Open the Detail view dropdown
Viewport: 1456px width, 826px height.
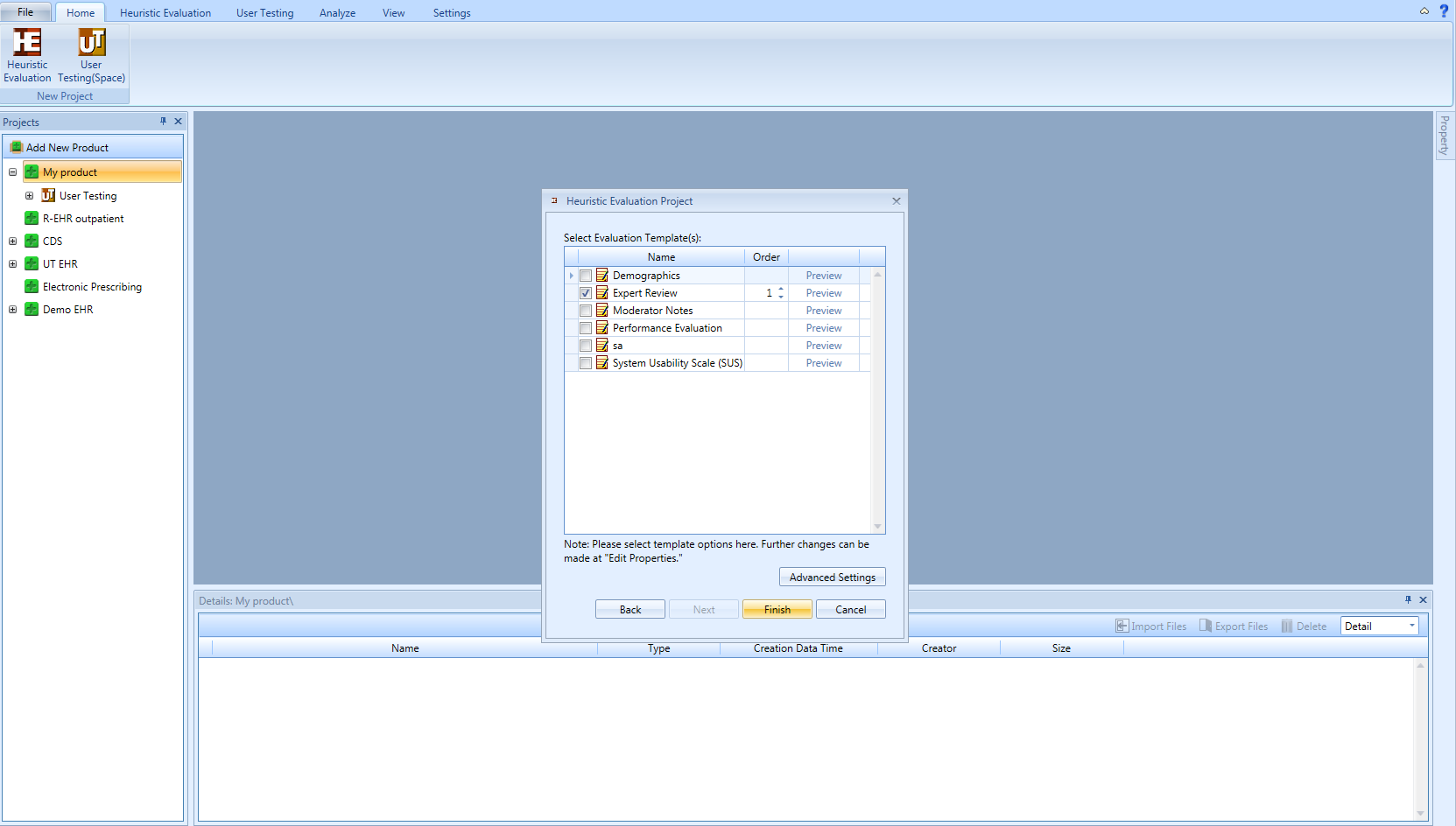[x=1411, y=626]
